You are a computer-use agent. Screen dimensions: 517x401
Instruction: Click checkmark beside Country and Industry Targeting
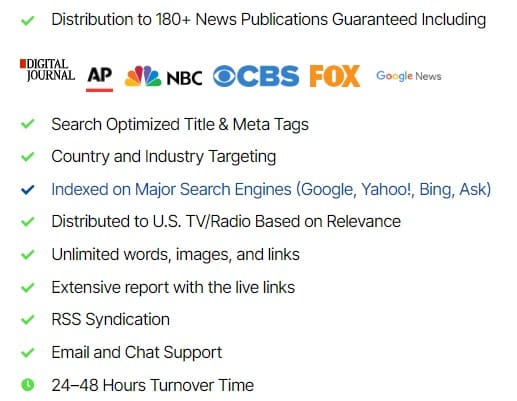pos(28,156)
